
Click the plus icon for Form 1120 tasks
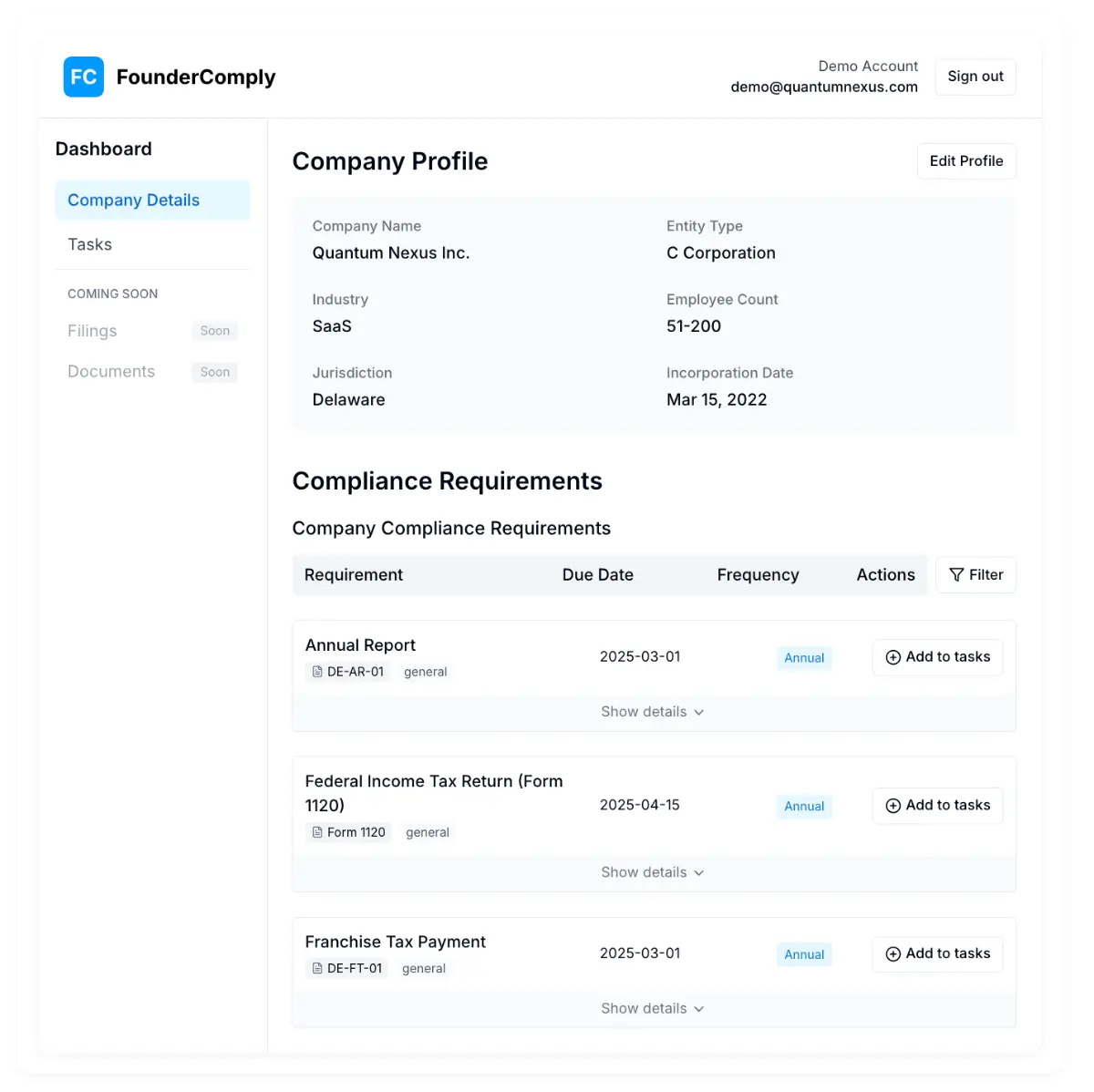(892, 806)
